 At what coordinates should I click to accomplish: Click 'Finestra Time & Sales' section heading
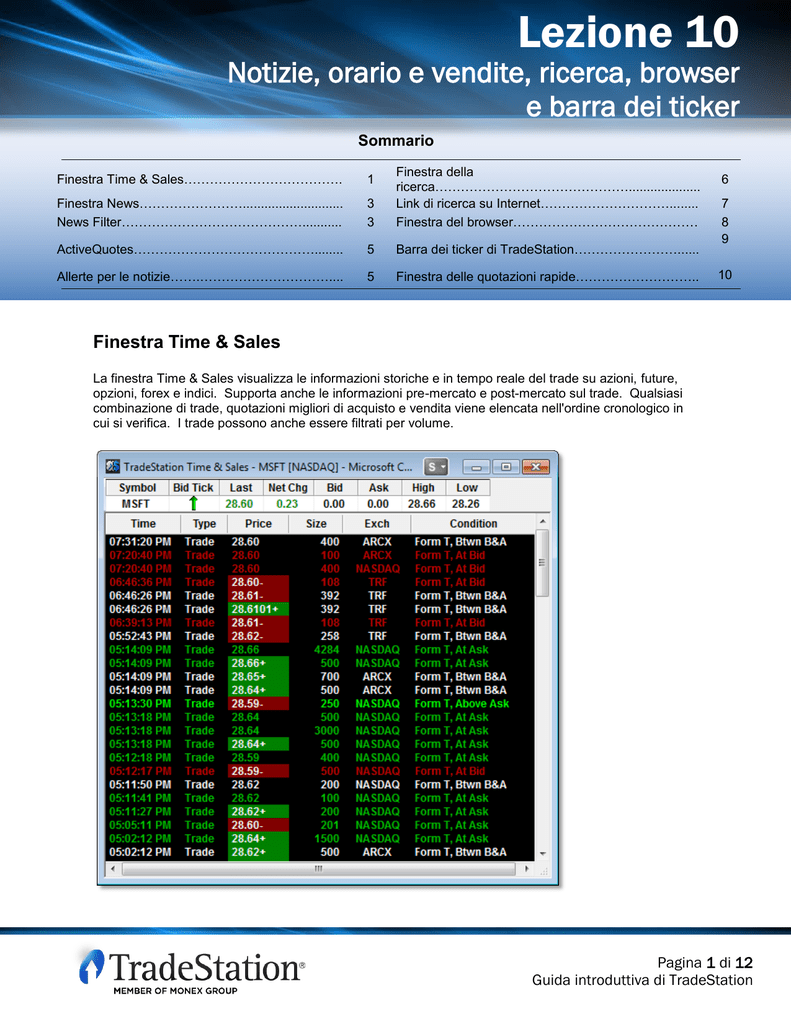(186, 342)
